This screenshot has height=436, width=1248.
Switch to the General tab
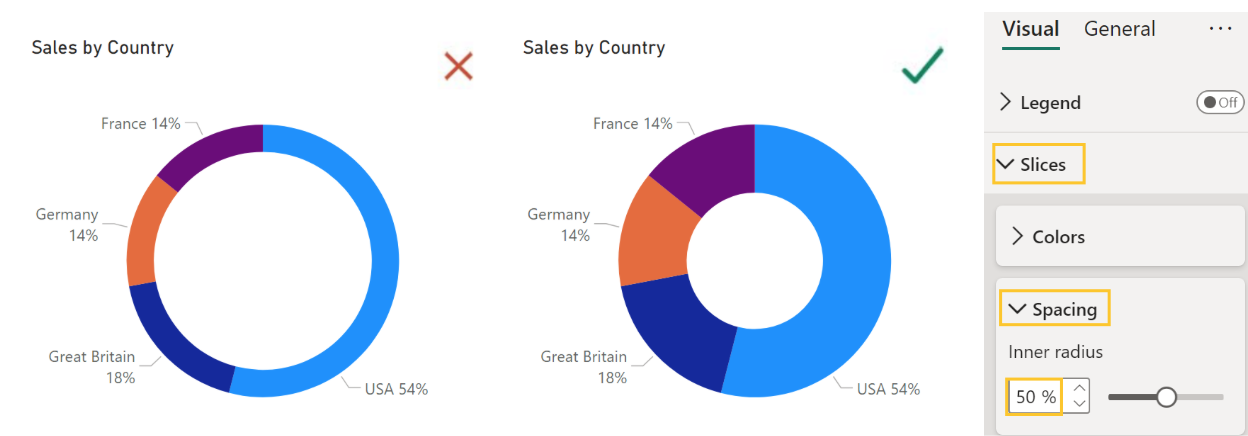point(1119,29)
